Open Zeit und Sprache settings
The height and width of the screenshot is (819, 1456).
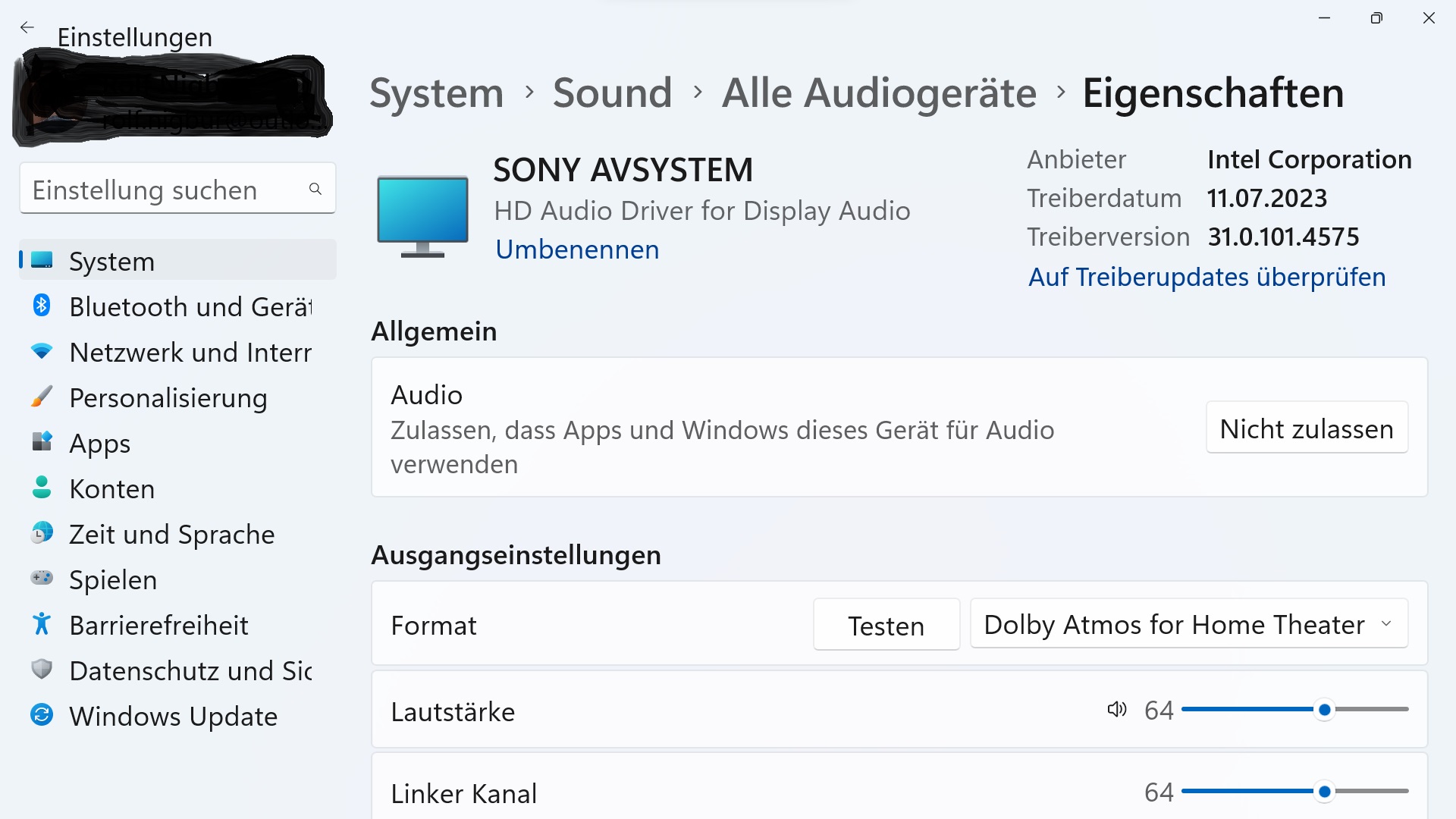pos(177,533)
